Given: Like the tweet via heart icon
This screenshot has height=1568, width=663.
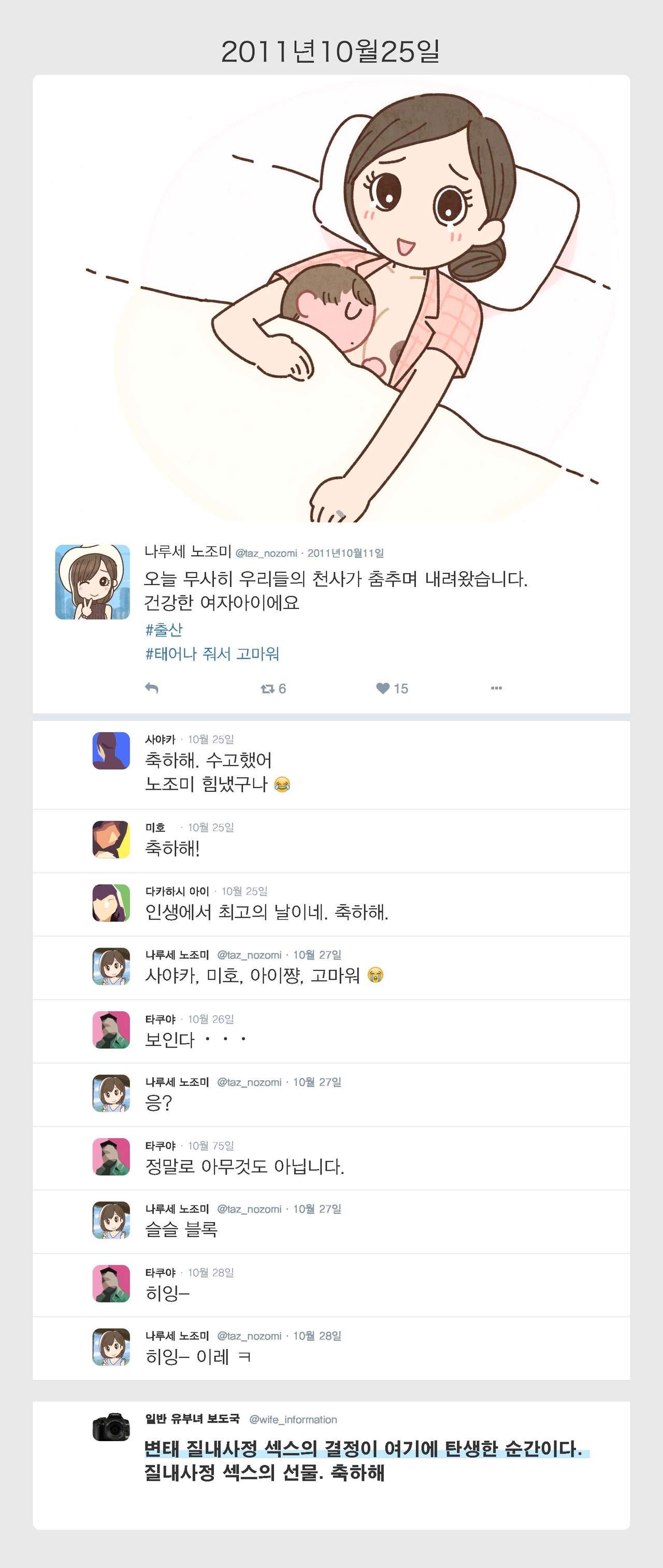Looking at the screenshot, I should [383, 688].
